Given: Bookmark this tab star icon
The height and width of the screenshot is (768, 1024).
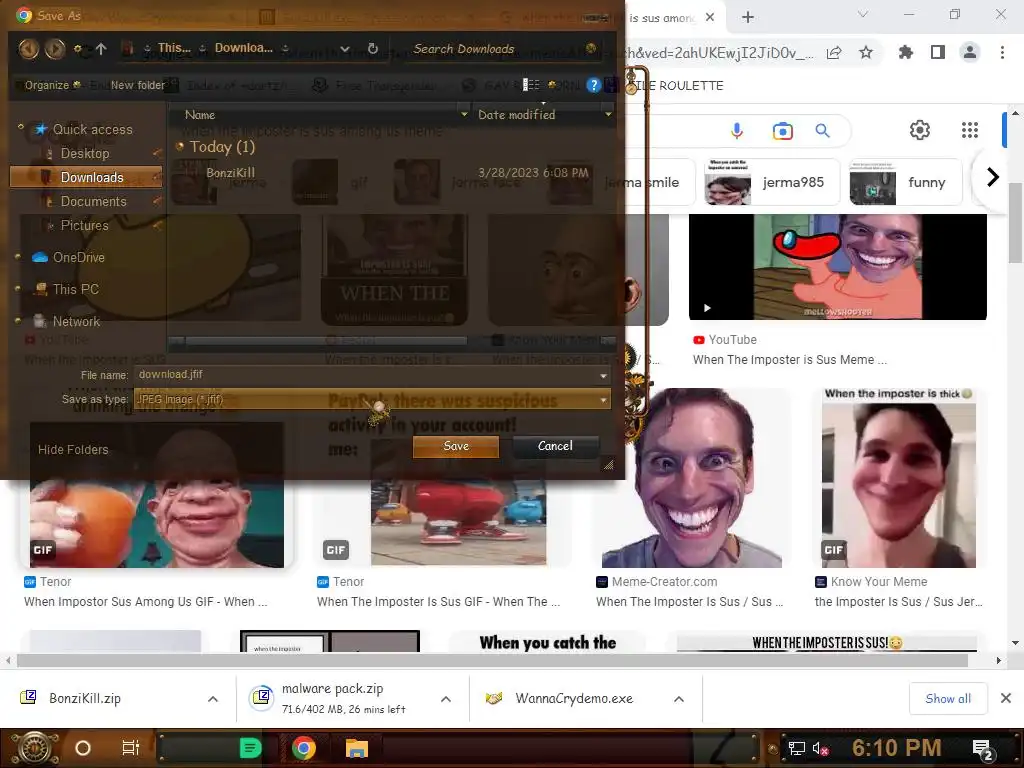Looking at the screenshot, I should point(866,52).
